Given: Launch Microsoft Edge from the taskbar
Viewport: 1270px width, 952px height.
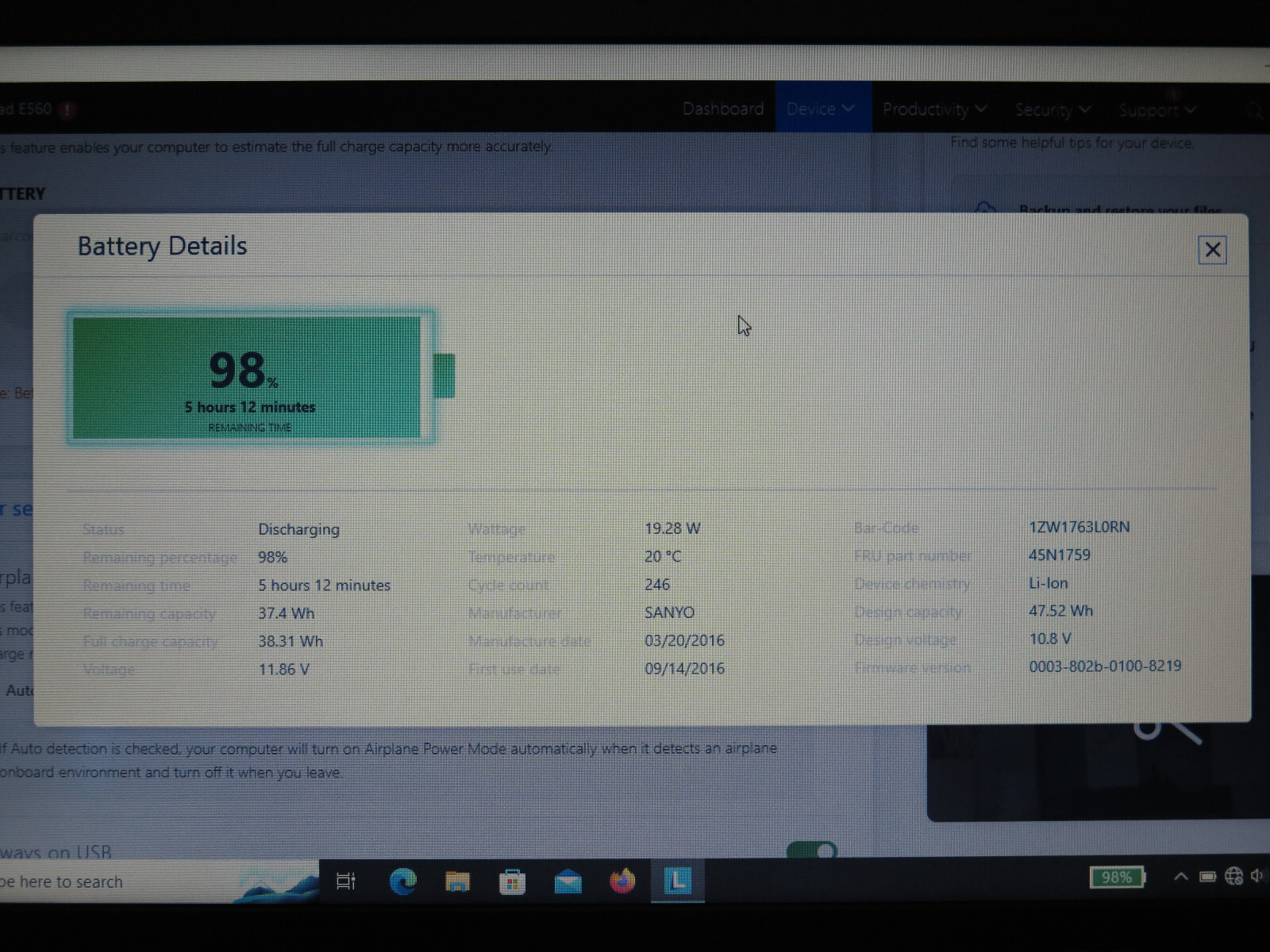Looking at the screenshot, I should pos(403,881).
